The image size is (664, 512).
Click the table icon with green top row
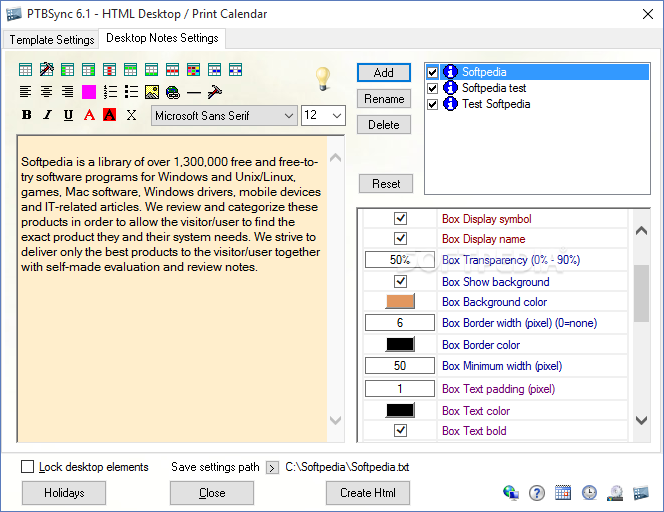130,70
